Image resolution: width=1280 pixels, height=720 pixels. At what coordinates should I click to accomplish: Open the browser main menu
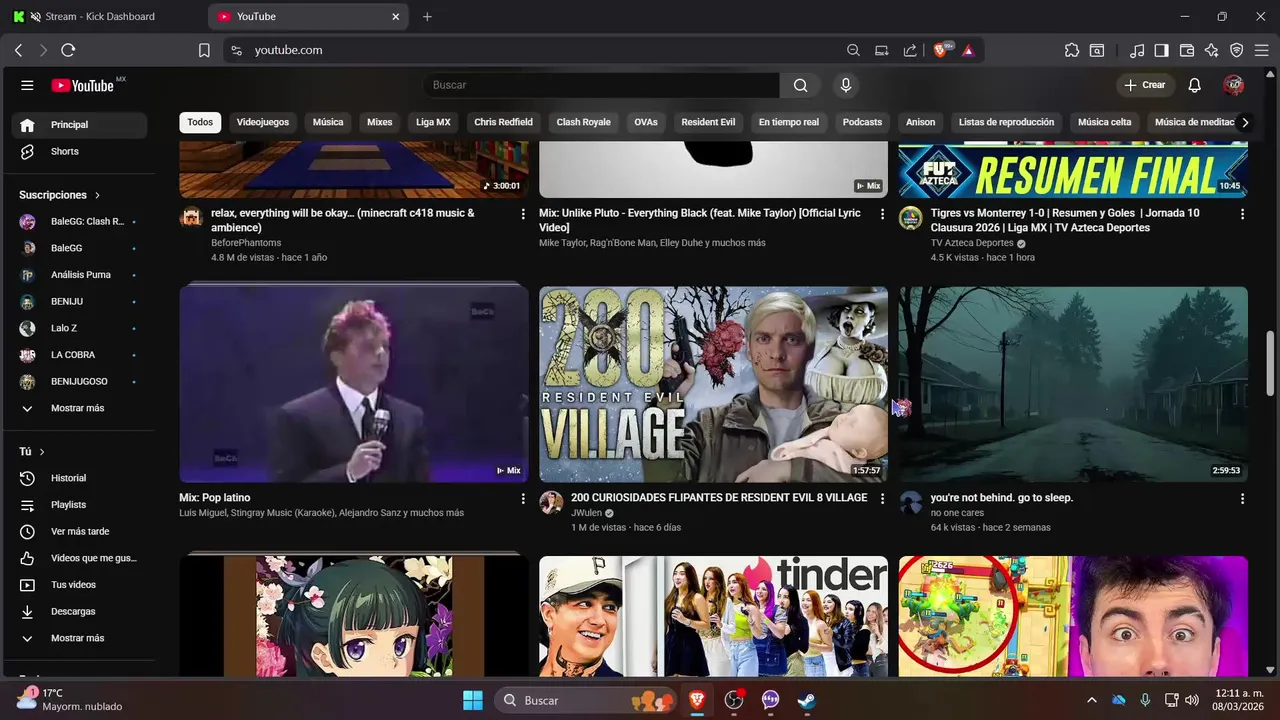(1262, 50)
